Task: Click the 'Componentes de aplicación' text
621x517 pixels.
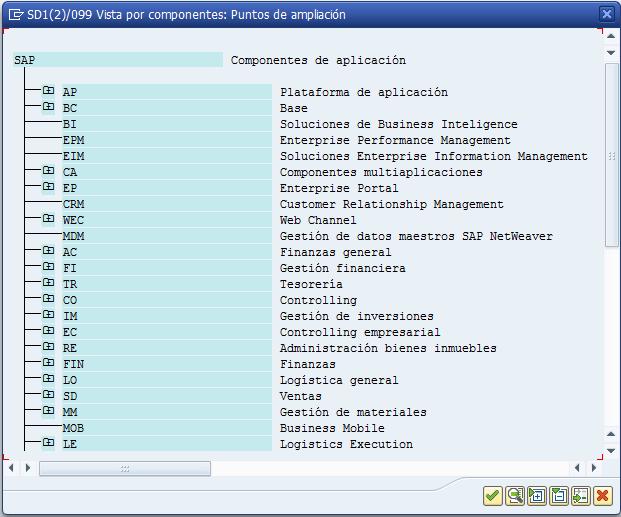Action: point(318,60)
